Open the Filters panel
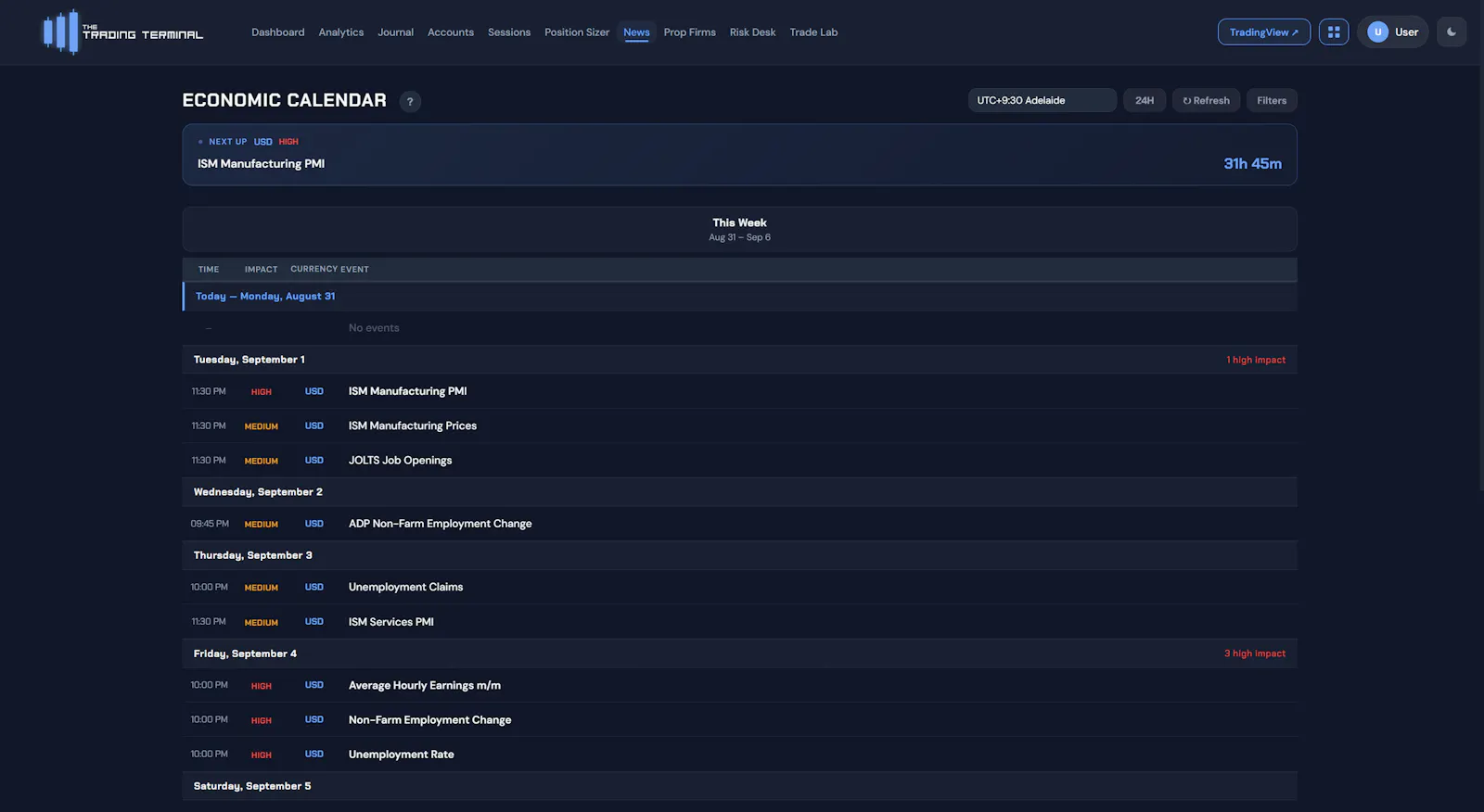This screenshot has width=1484, height=812. (1272, 100)
